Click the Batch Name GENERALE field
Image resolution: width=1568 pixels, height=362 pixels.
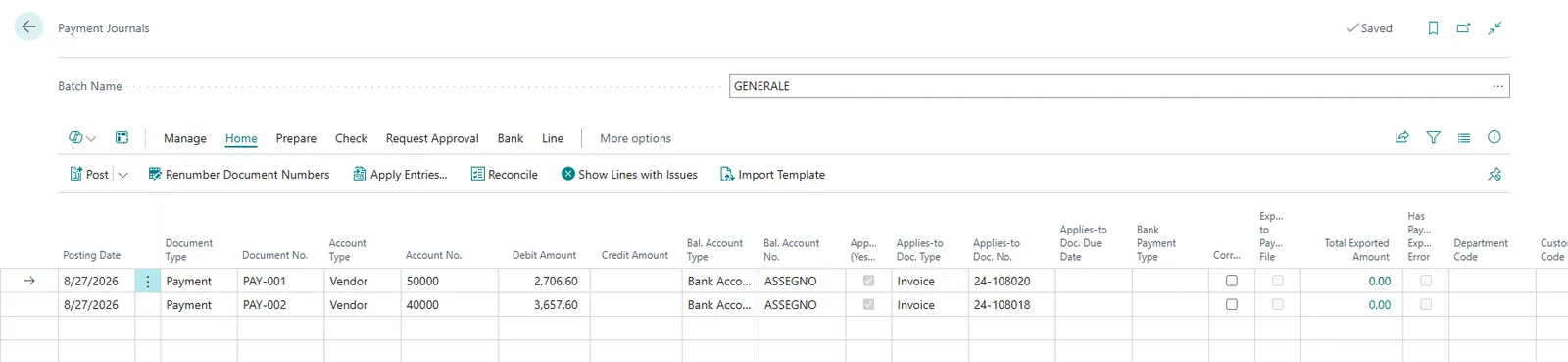click(x=1119, y=86)
